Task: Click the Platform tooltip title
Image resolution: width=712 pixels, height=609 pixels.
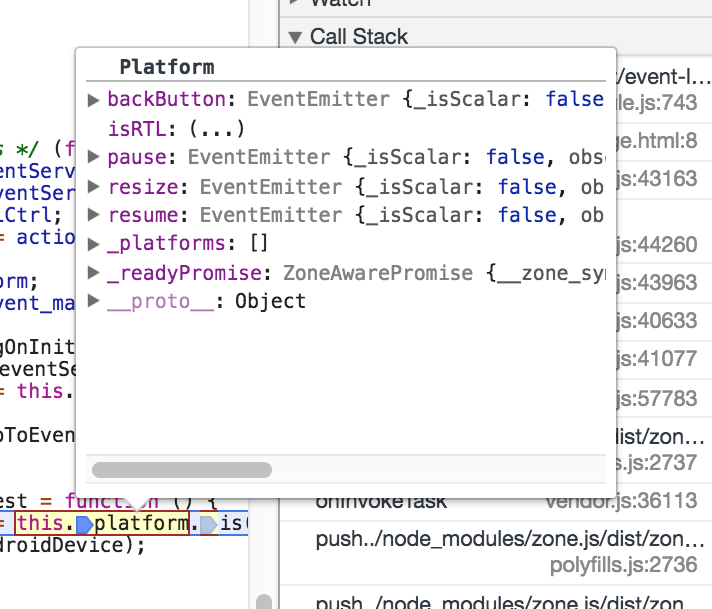Action: tap(167, 67)
